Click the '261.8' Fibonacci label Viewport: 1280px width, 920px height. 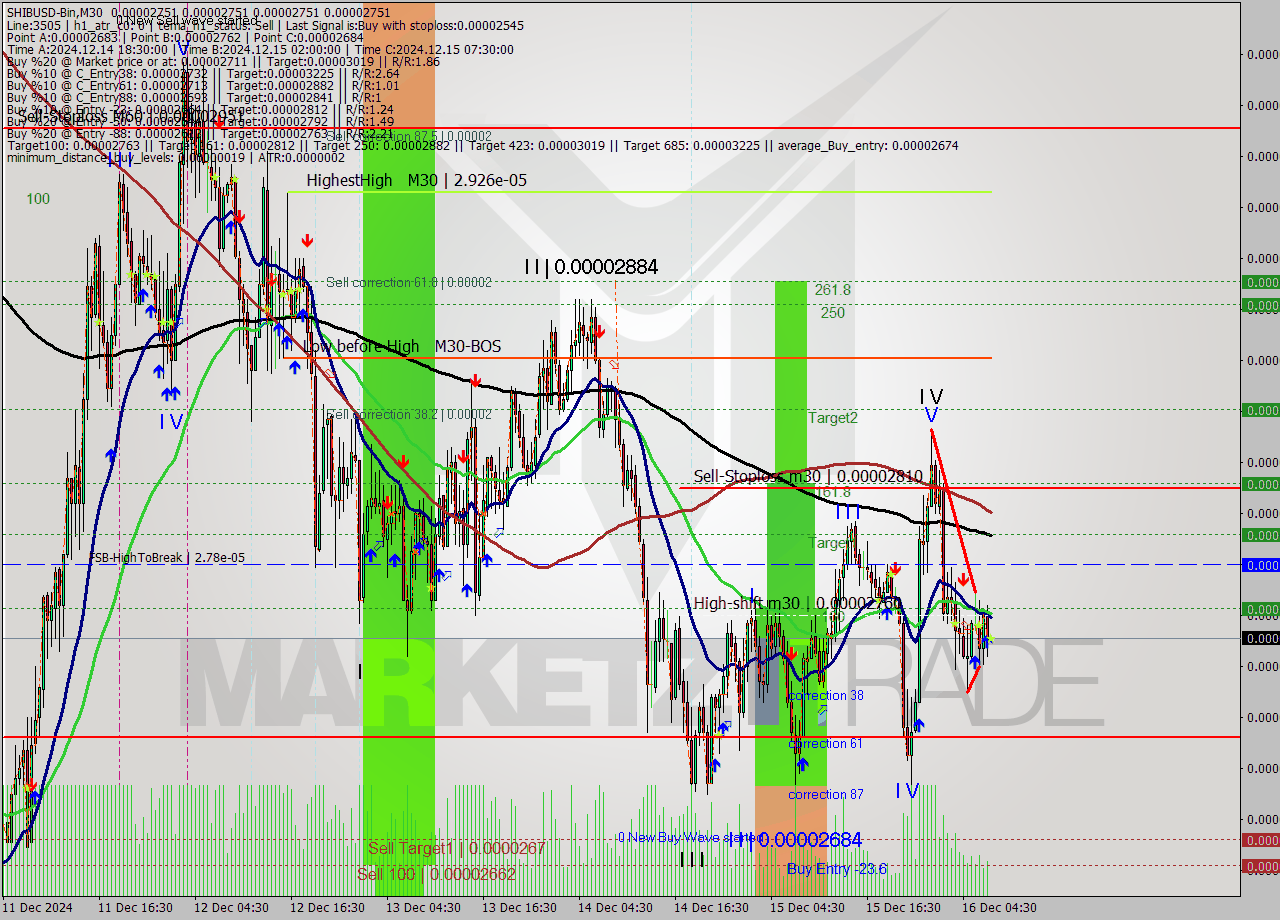click(832, 290)
